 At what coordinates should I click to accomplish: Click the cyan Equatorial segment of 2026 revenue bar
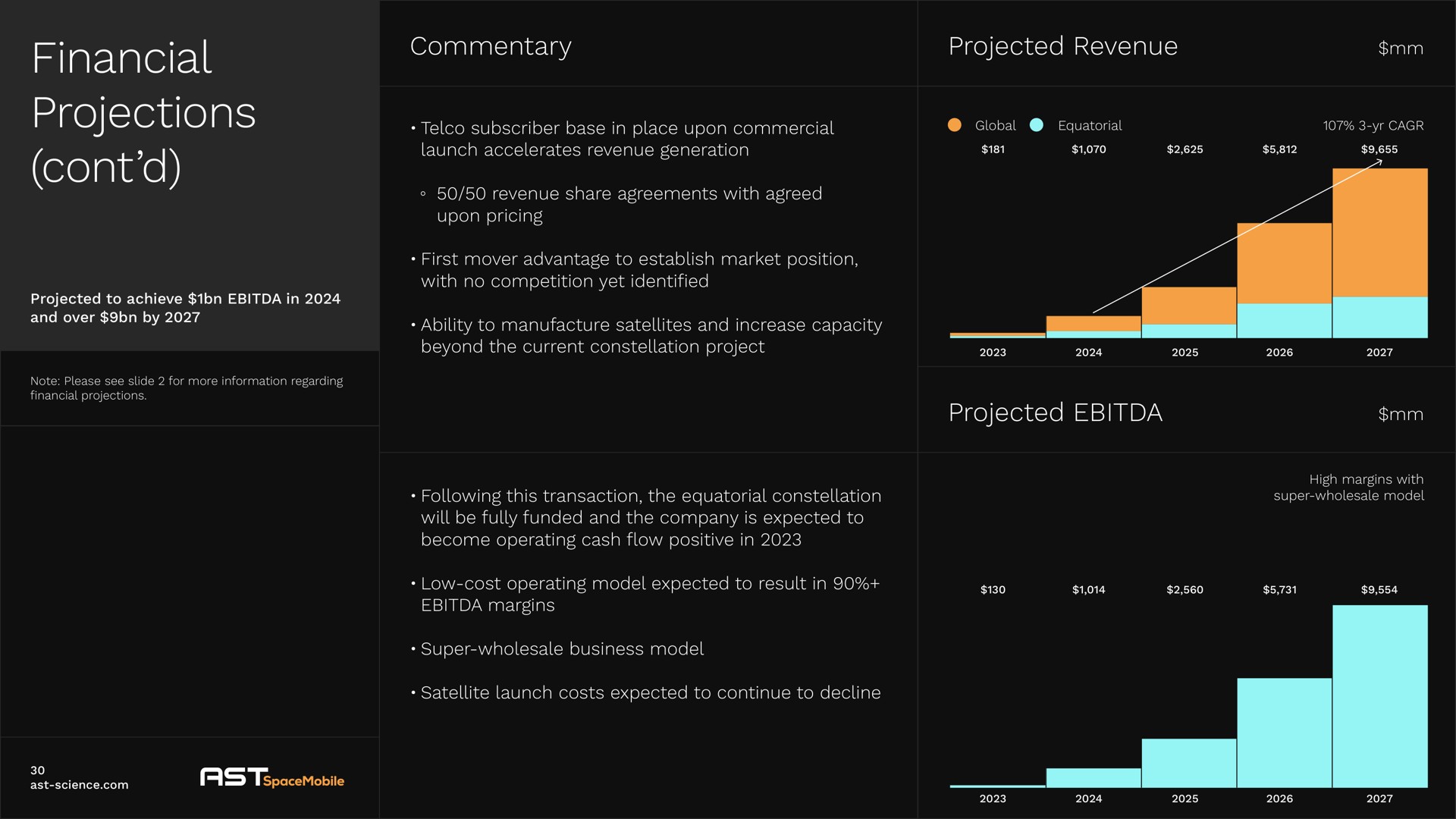[x=1285, y=321]
